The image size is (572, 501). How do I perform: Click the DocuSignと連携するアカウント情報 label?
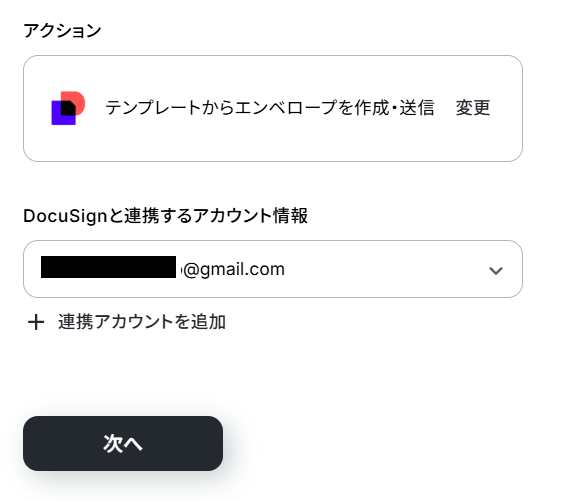[166, 216]
